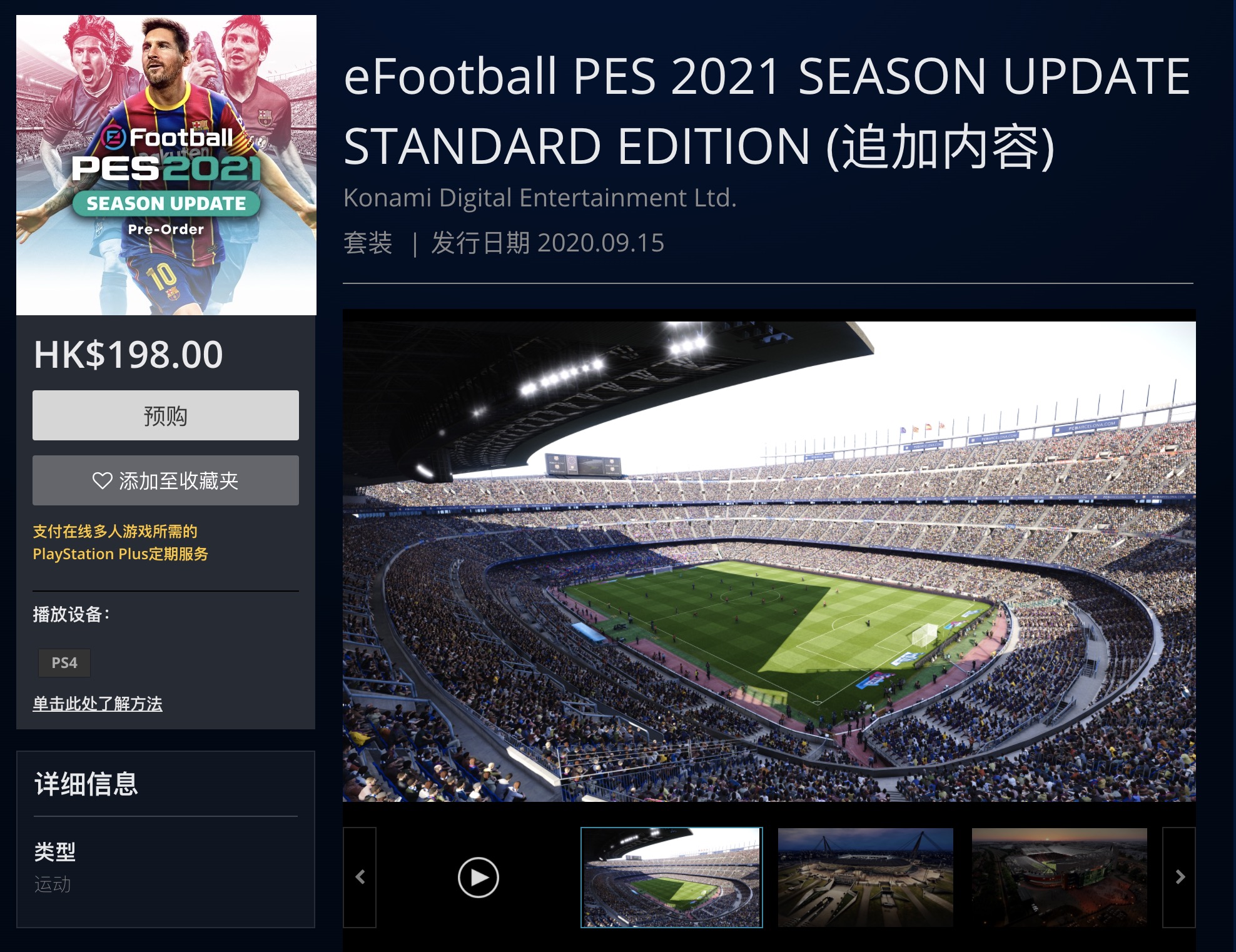Screen dimensions: 1236x952
Task: Click the heart icon on wishlist button
Action: coord(102,480)
